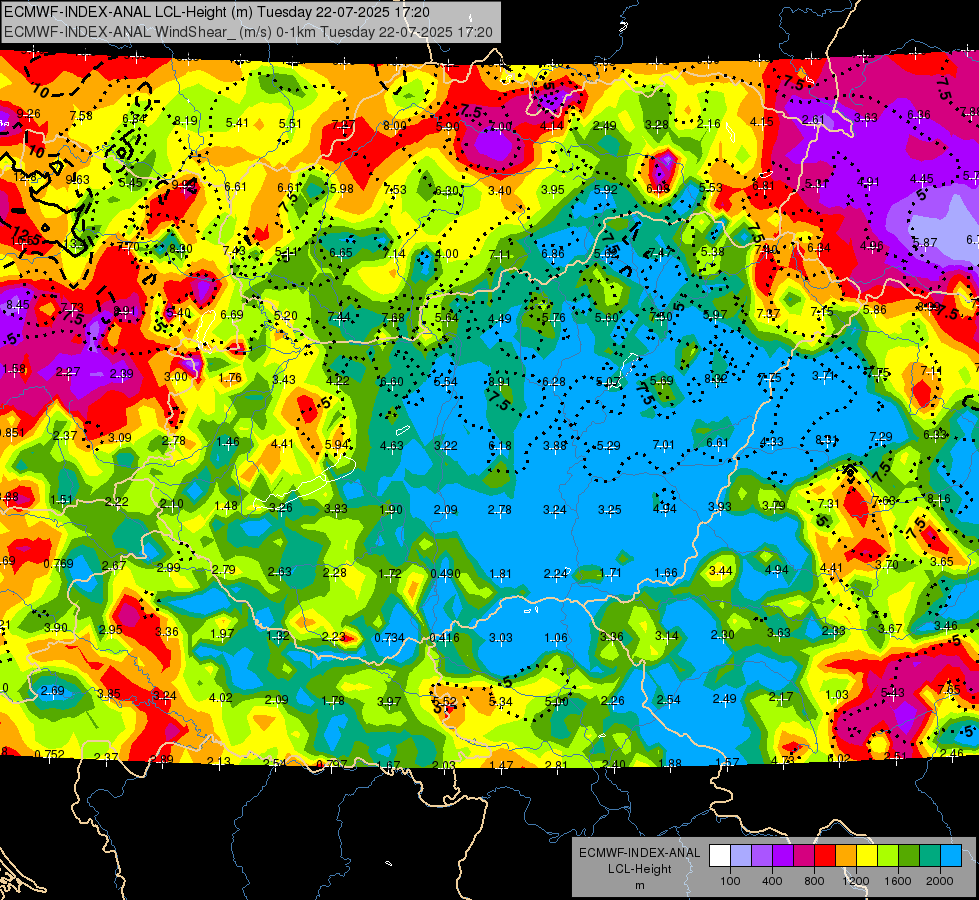The height and width of the screenshot is (900, 979).
Task: Click the yellow legend swatch
Action: [867, 856]
